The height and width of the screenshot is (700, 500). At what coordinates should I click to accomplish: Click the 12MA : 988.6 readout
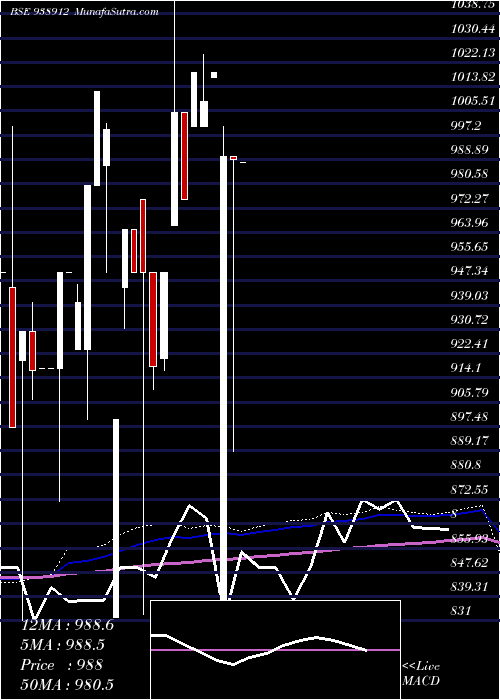tap(67, 625)
